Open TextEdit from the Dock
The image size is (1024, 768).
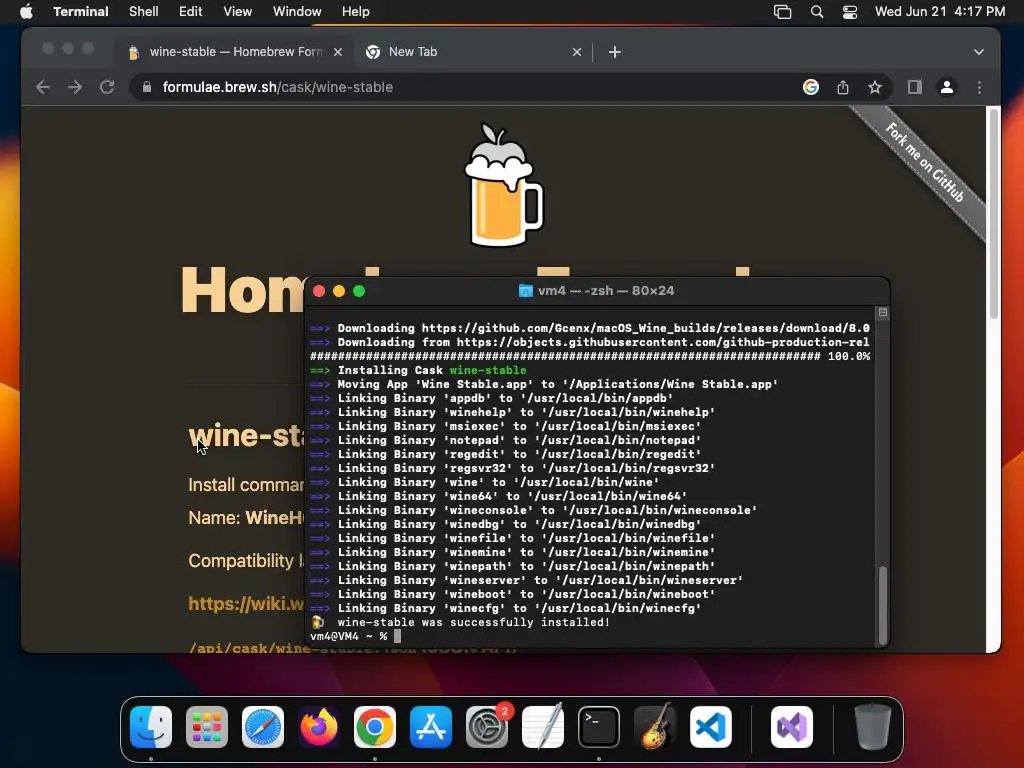[x=543, y=727]
